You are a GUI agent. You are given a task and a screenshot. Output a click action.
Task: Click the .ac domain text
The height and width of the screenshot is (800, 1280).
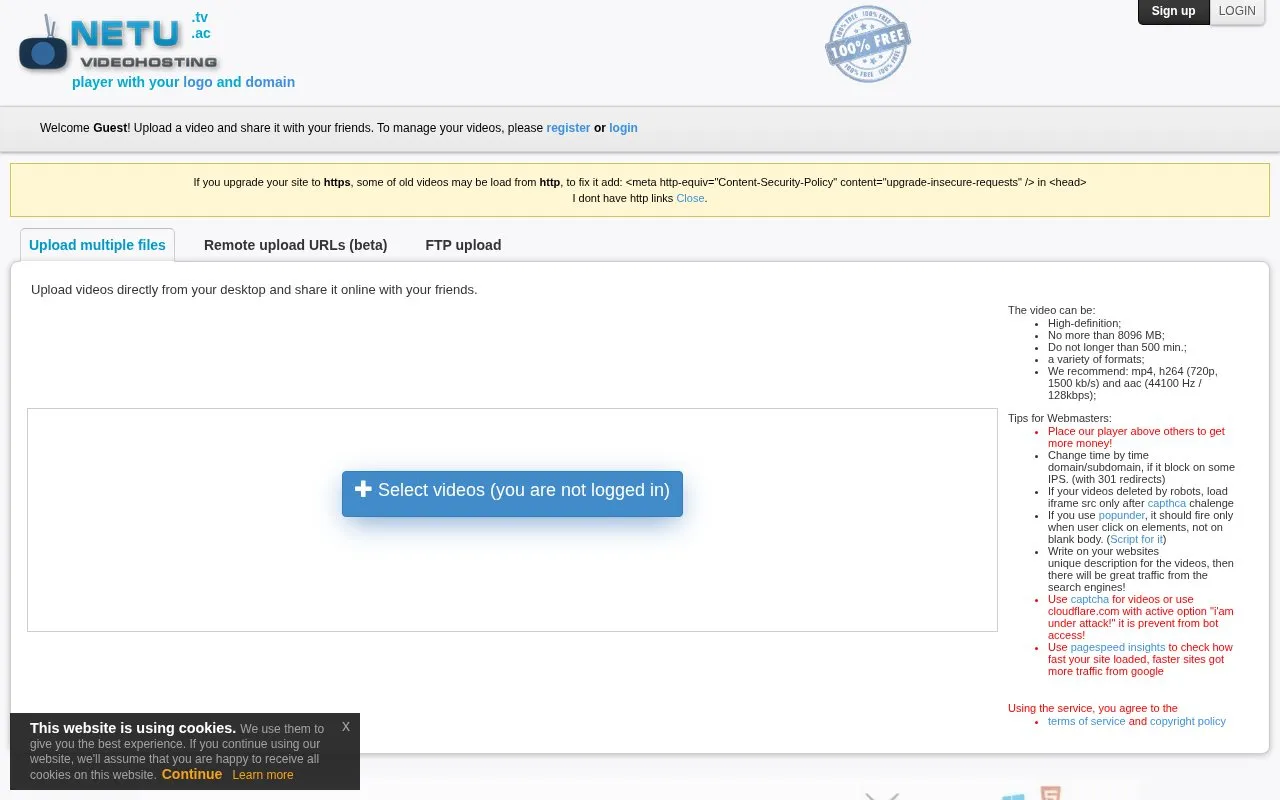[201, 33]
